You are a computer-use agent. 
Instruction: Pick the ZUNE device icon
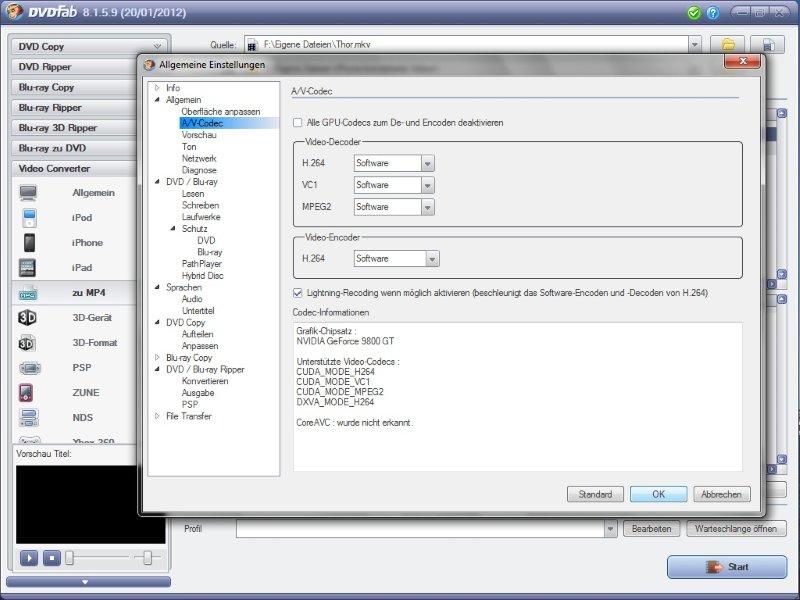[28, 393]
